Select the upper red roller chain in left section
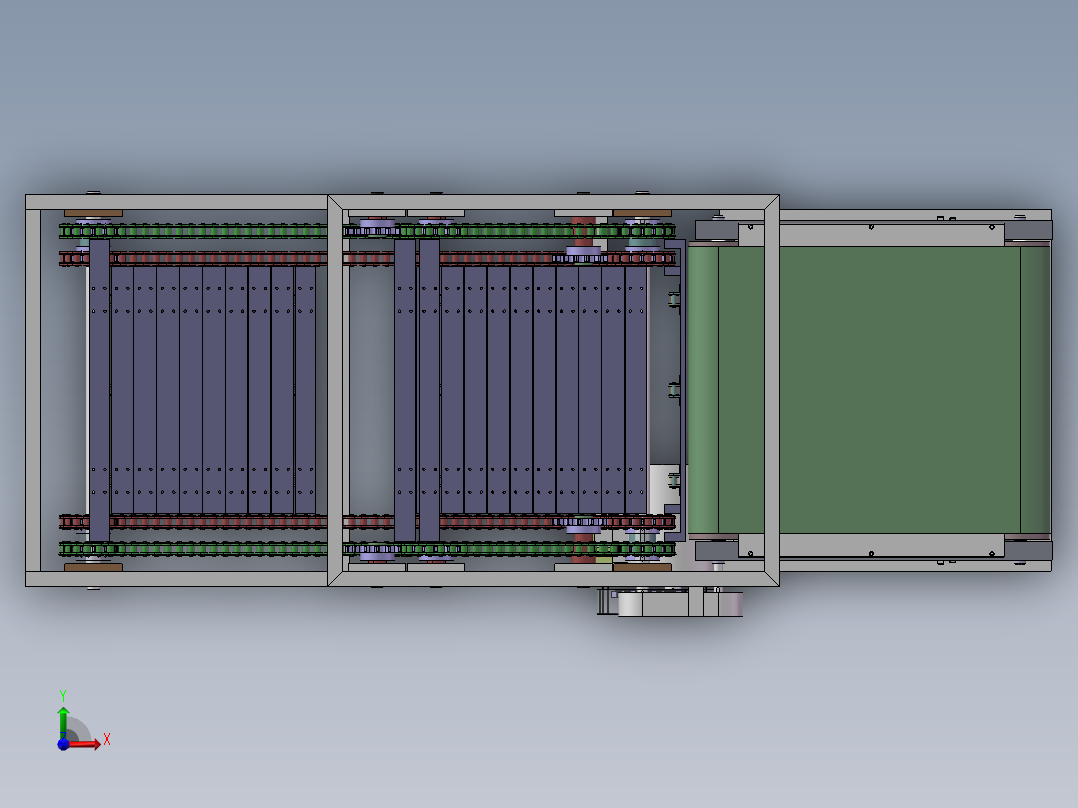 pyautogui.click(x=193, y=259)
